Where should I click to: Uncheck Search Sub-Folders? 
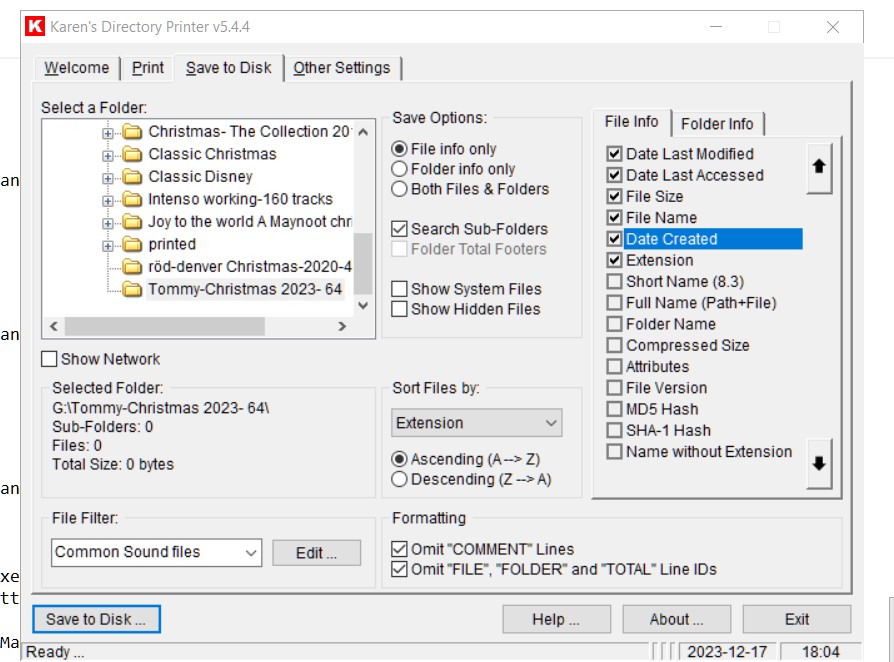point(470,229)
